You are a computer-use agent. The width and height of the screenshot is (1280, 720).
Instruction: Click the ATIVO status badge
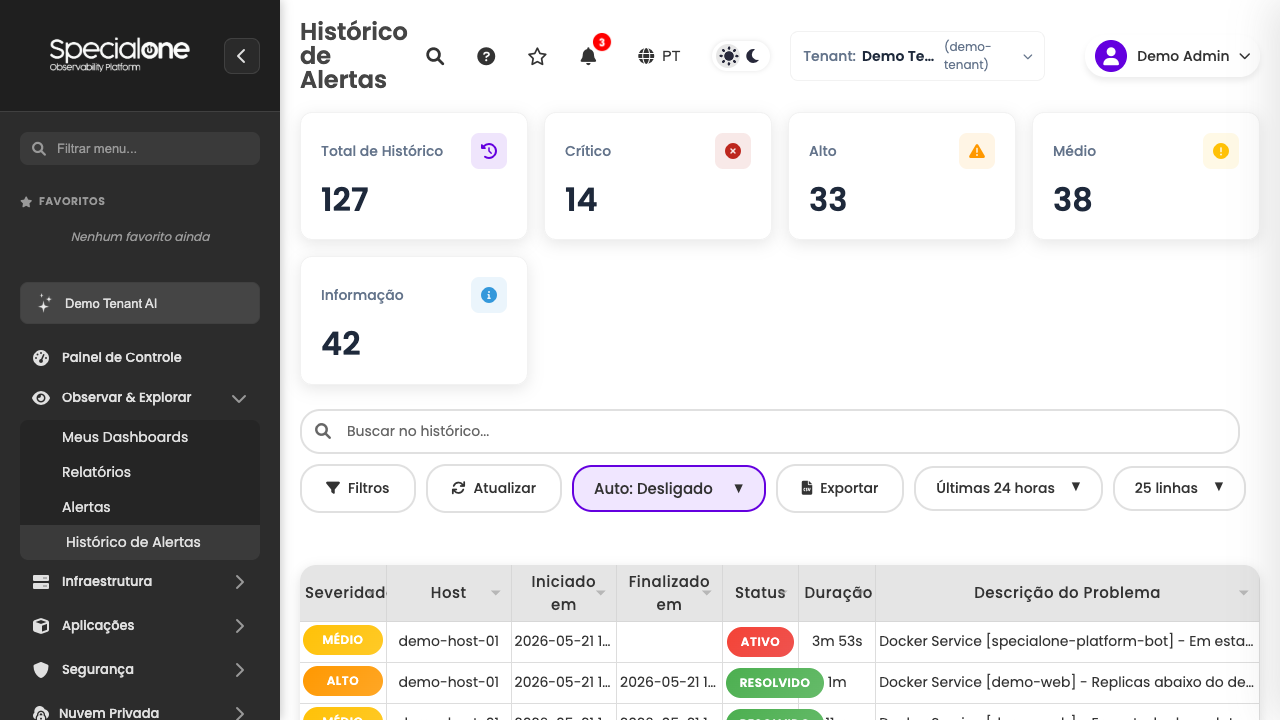click(760, 642)
